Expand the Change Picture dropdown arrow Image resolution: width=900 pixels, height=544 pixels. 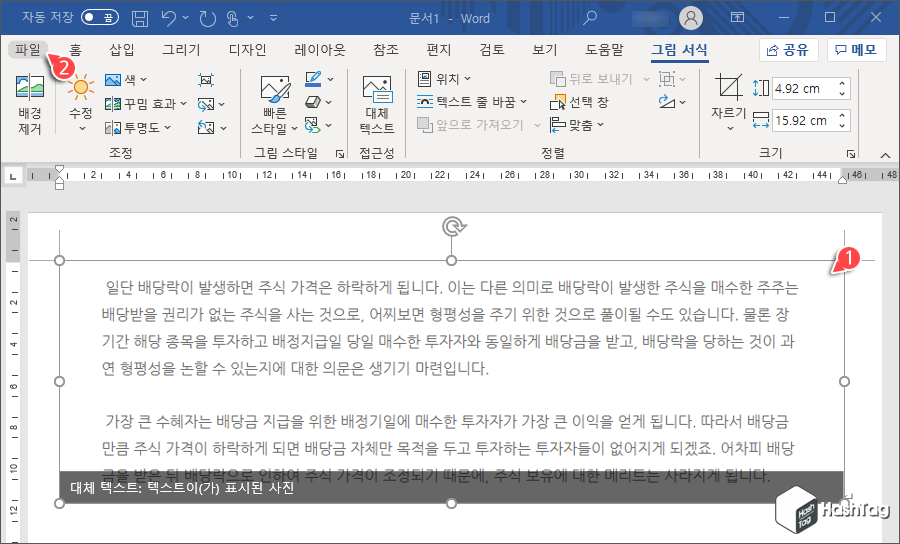tap(222, 104)
